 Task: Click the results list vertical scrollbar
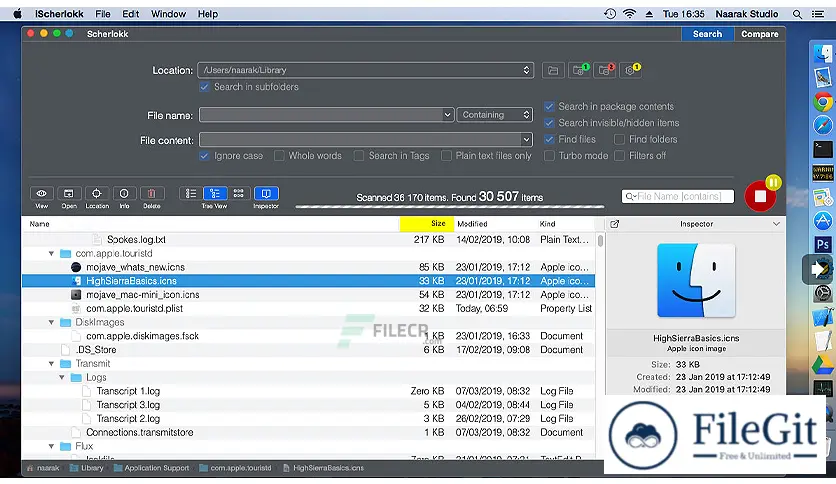600,241
